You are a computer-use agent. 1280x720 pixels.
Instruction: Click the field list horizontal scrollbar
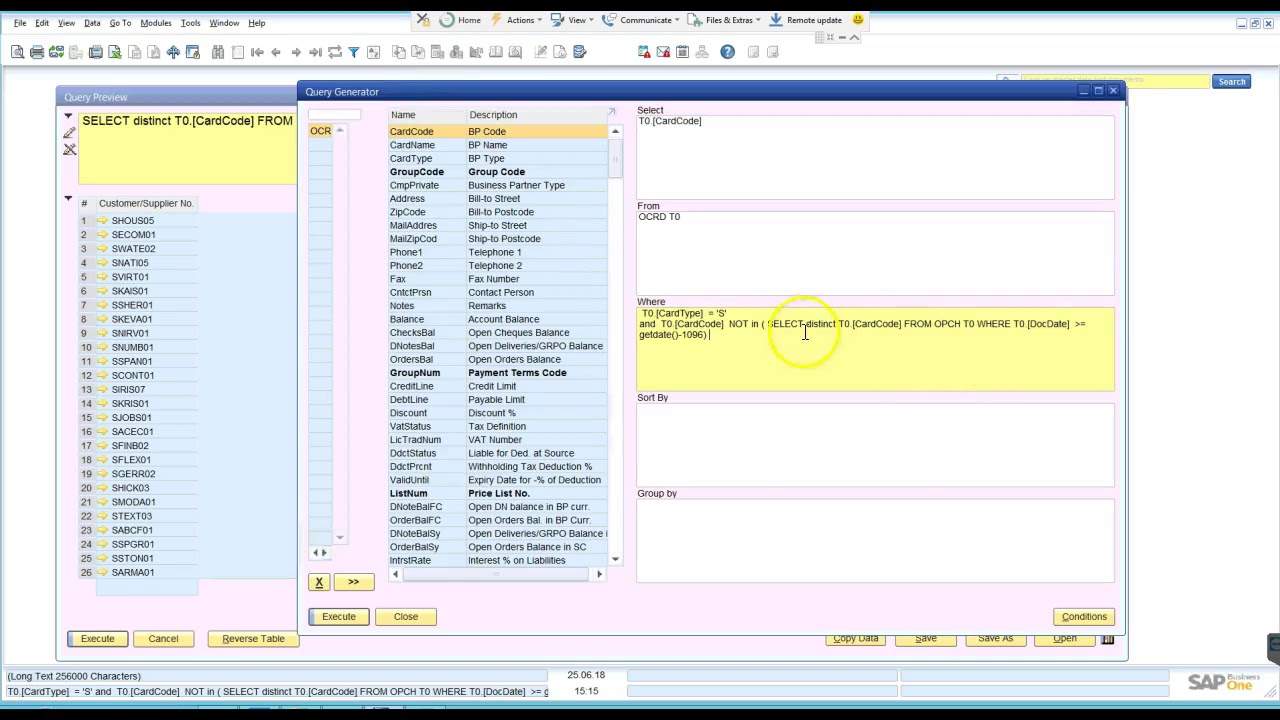(x=497, y=574)
